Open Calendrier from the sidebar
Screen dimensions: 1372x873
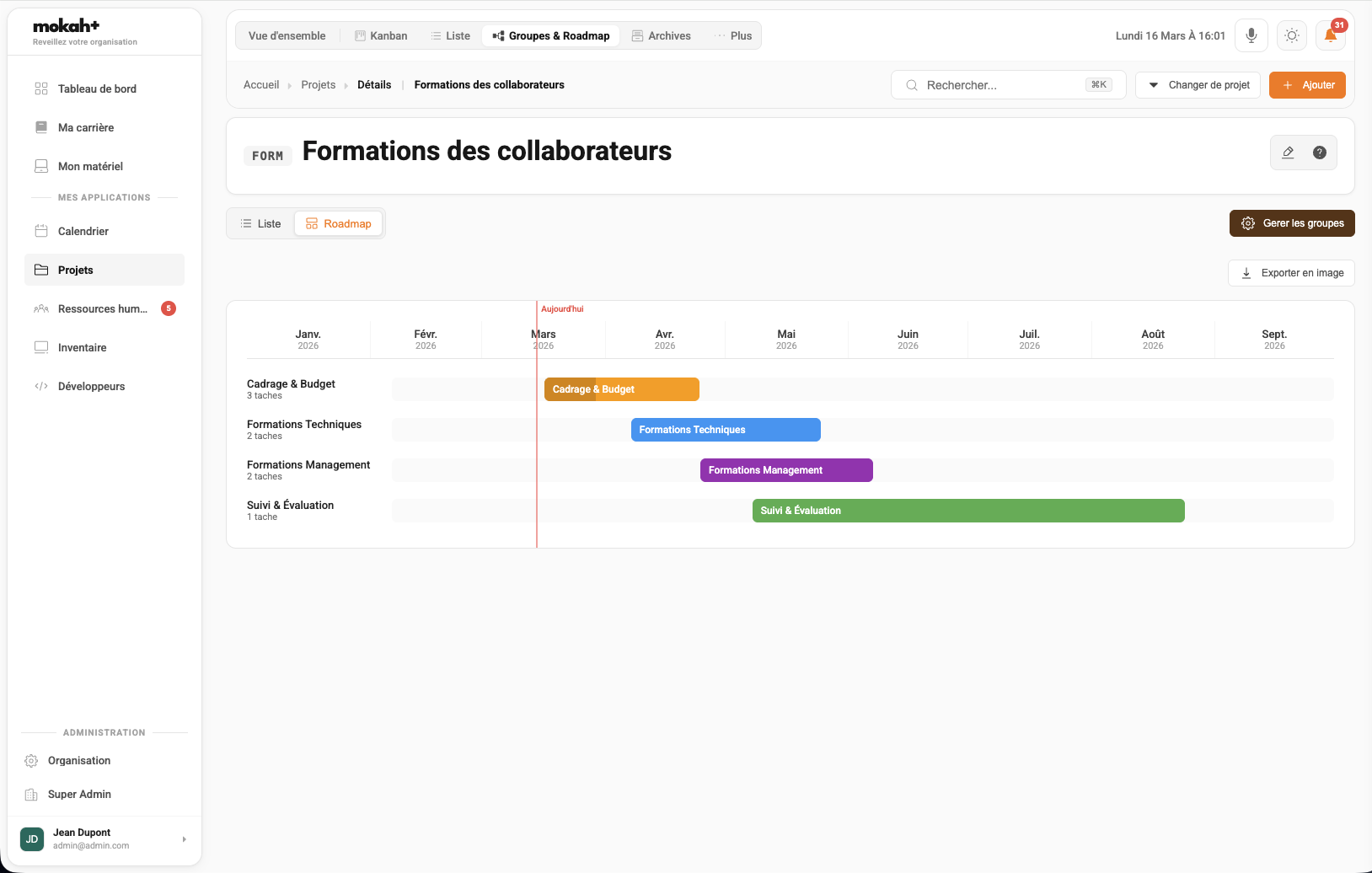pos(83,231)
